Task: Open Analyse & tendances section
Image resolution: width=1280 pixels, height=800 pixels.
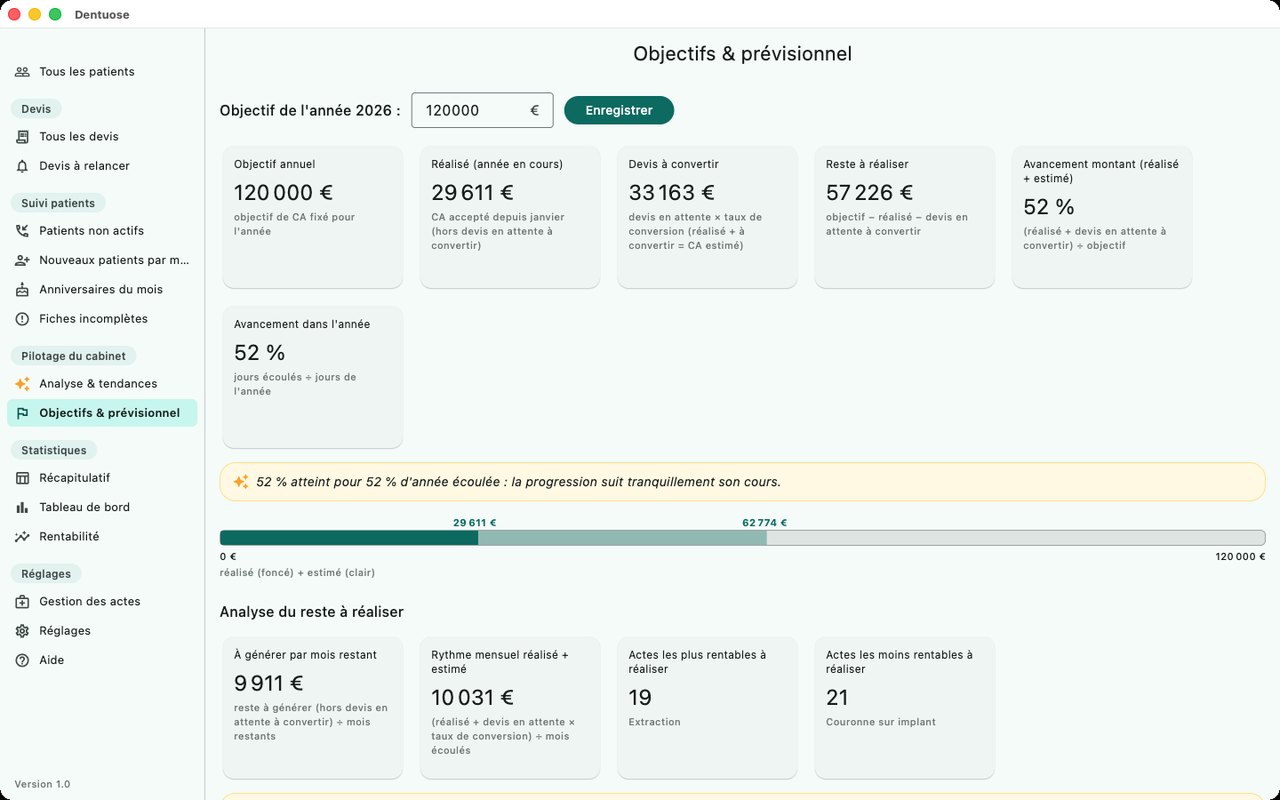Action: [102, 384]
